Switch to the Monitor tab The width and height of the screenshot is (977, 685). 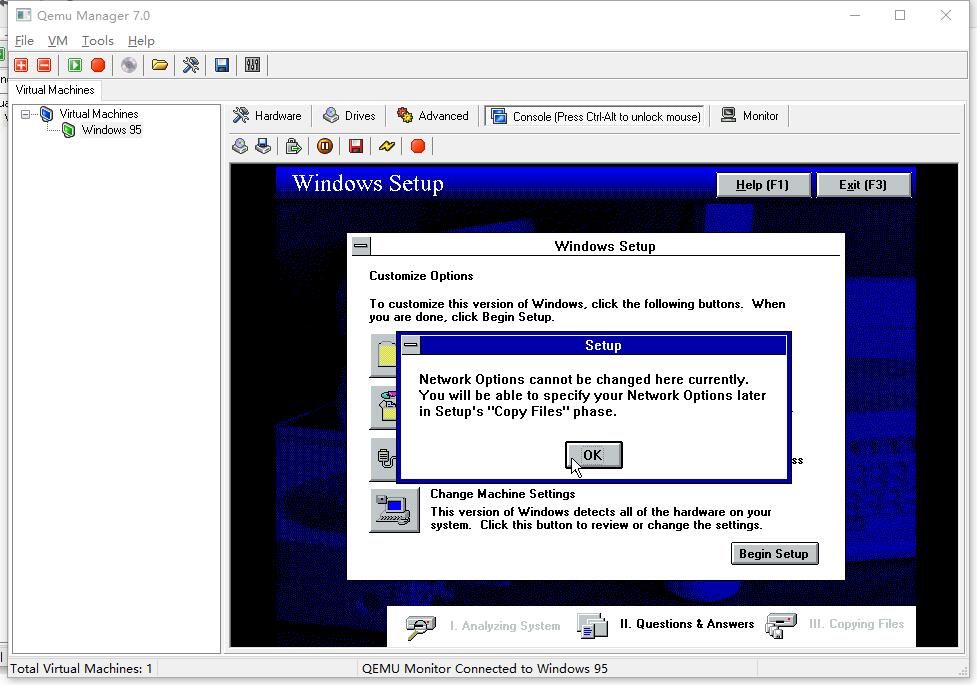click(x=750, y=116)
